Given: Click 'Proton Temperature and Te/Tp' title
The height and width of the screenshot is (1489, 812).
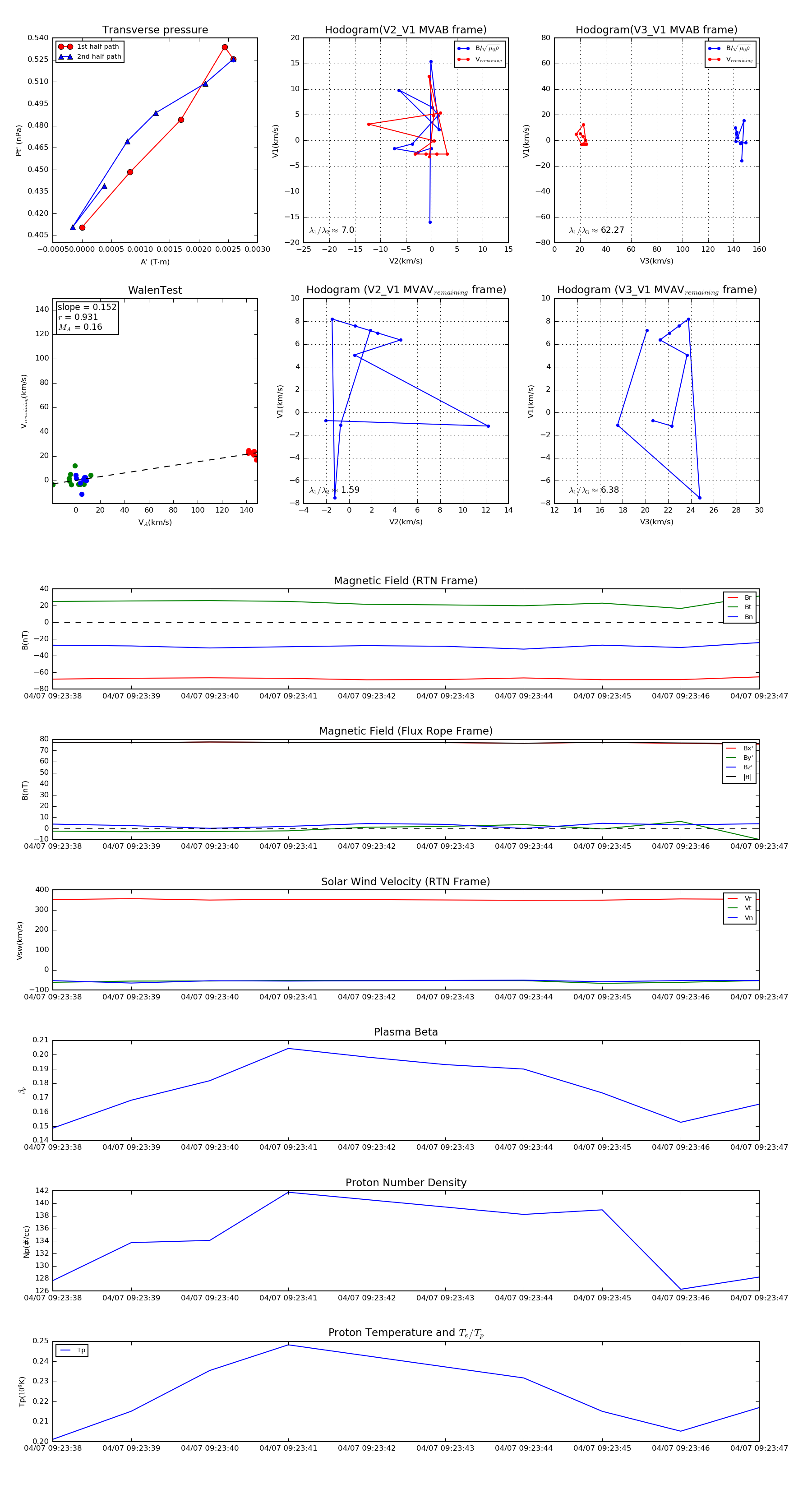Looking at the screenshot, I should pyautogui.click(x=406, y=1333).
